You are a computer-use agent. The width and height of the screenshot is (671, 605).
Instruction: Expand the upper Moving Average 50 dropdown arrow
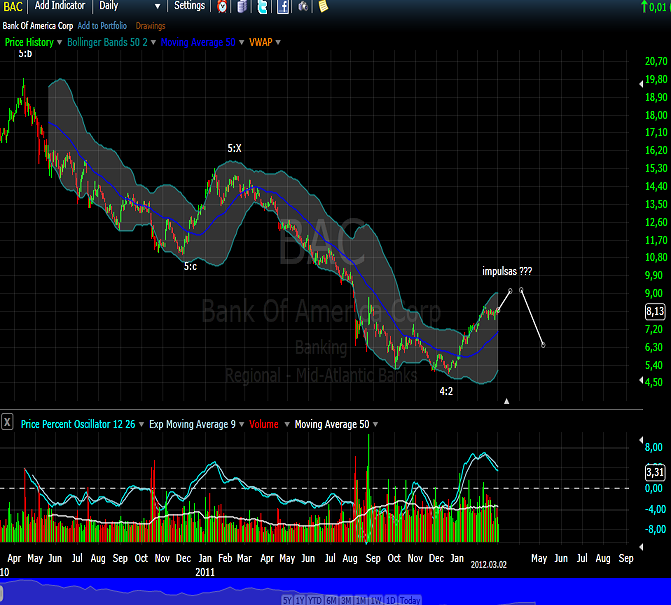(x=241, y=42)
